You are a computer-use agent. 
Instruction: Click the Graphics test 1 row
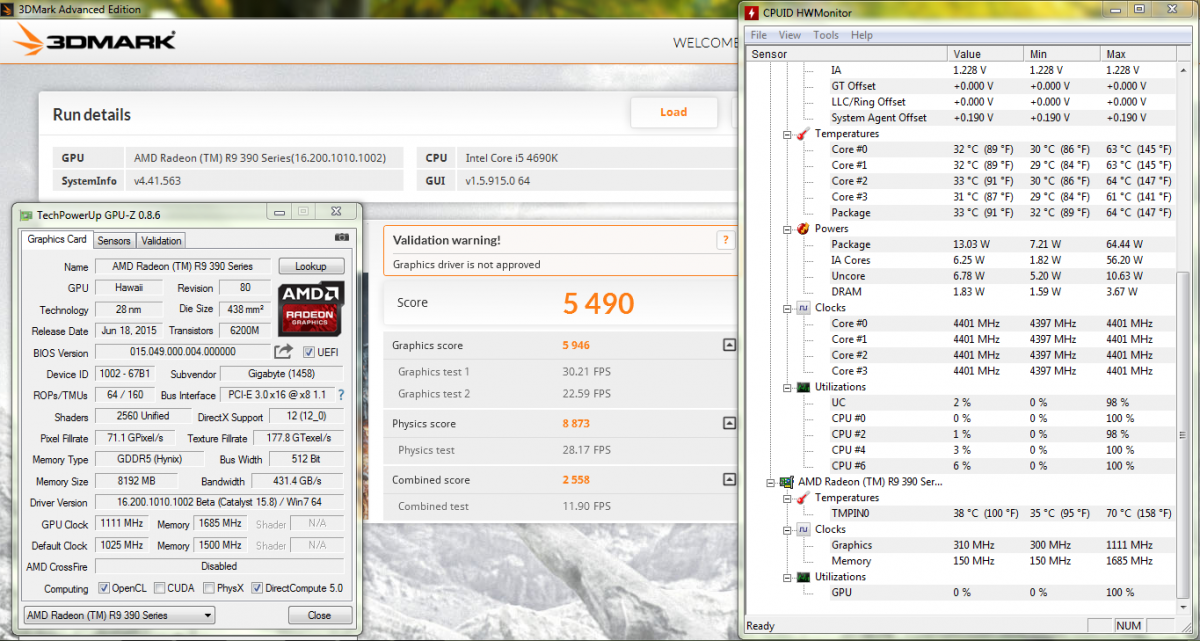click(560, 372)
